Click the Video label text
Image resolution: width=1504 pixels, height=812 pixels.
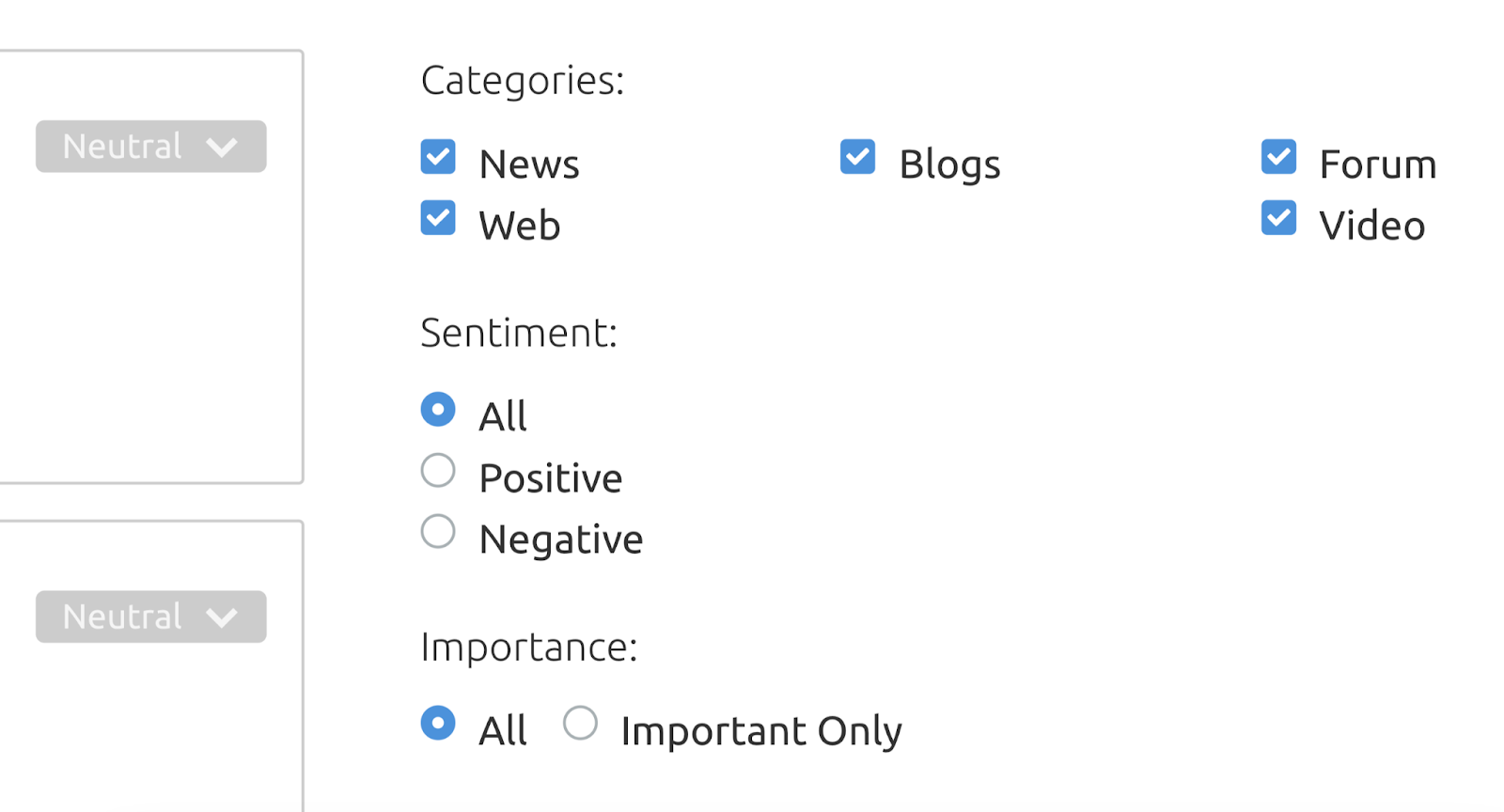click(1370, 224)
